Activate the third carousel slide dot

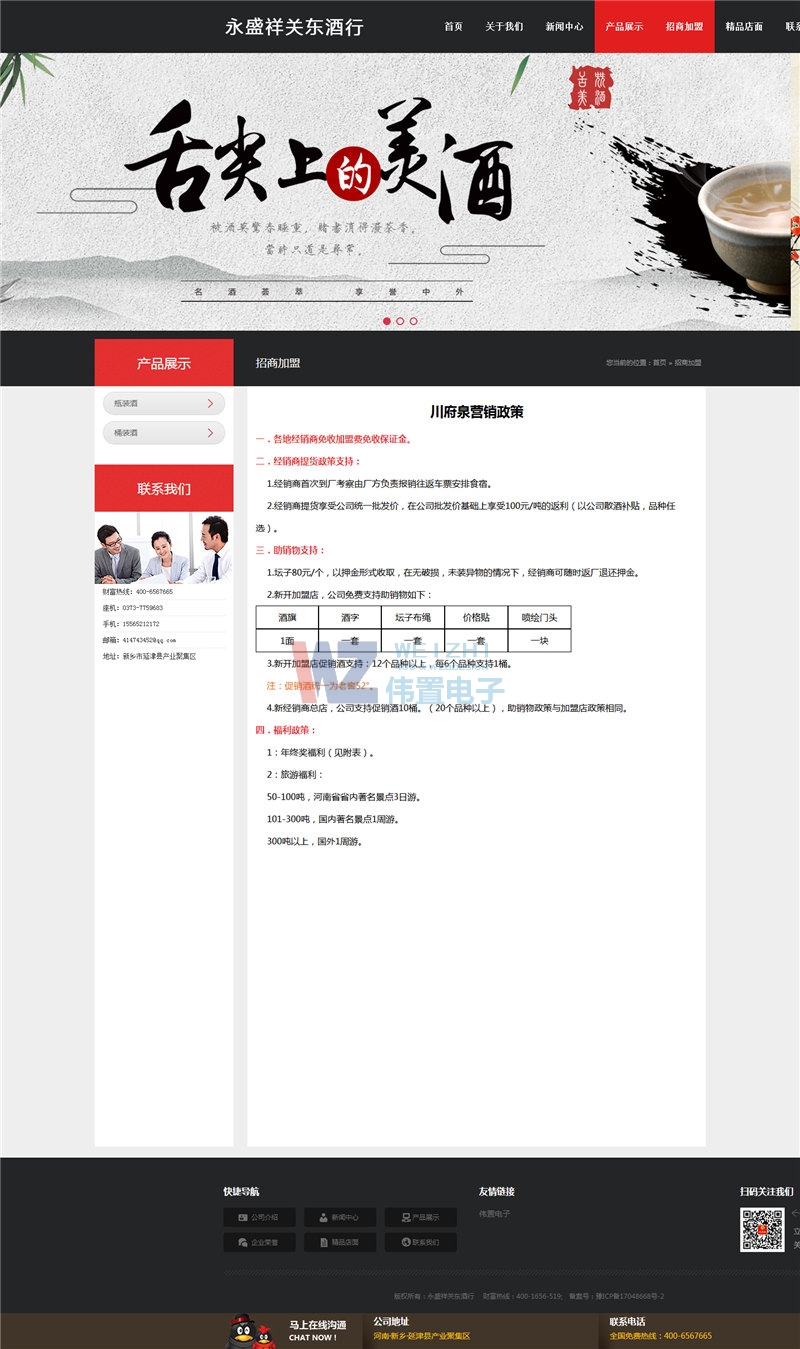tap(411, 322)
